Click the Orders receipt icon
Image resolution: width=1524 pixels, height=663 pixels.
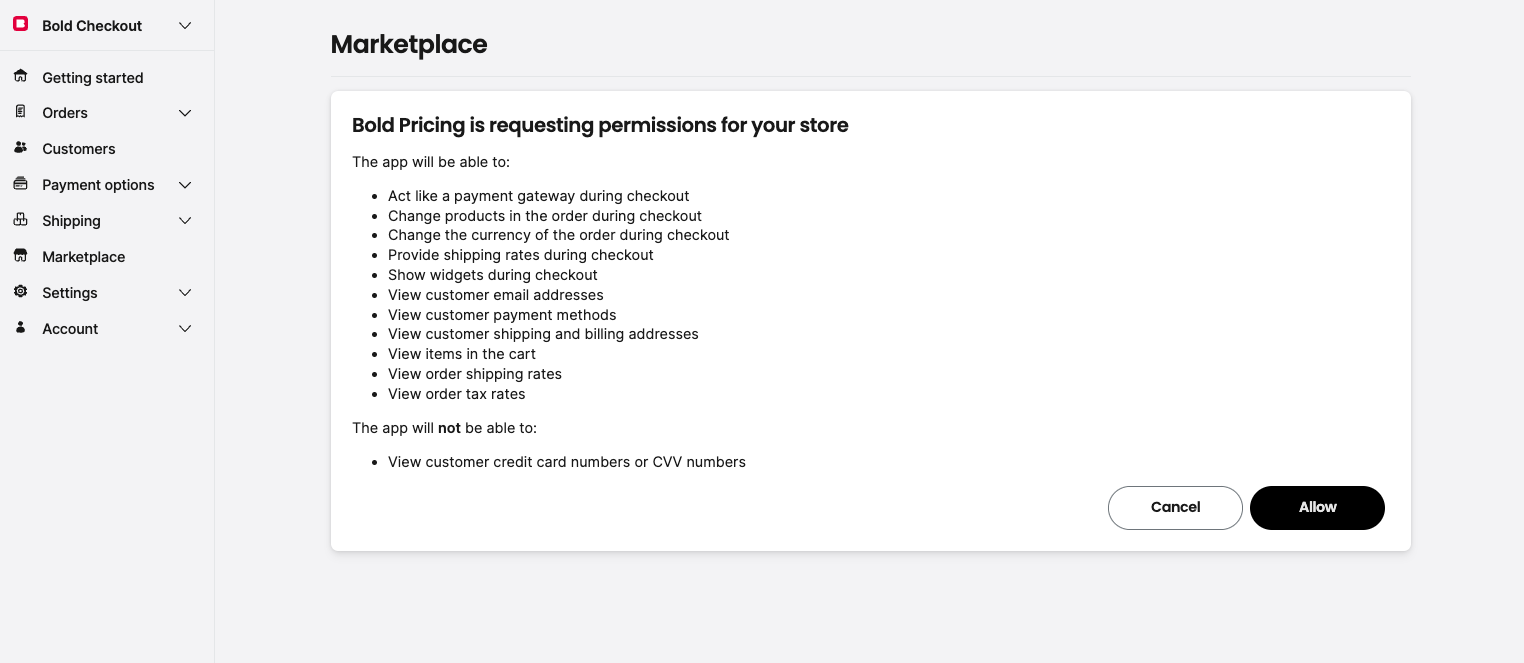20,112
